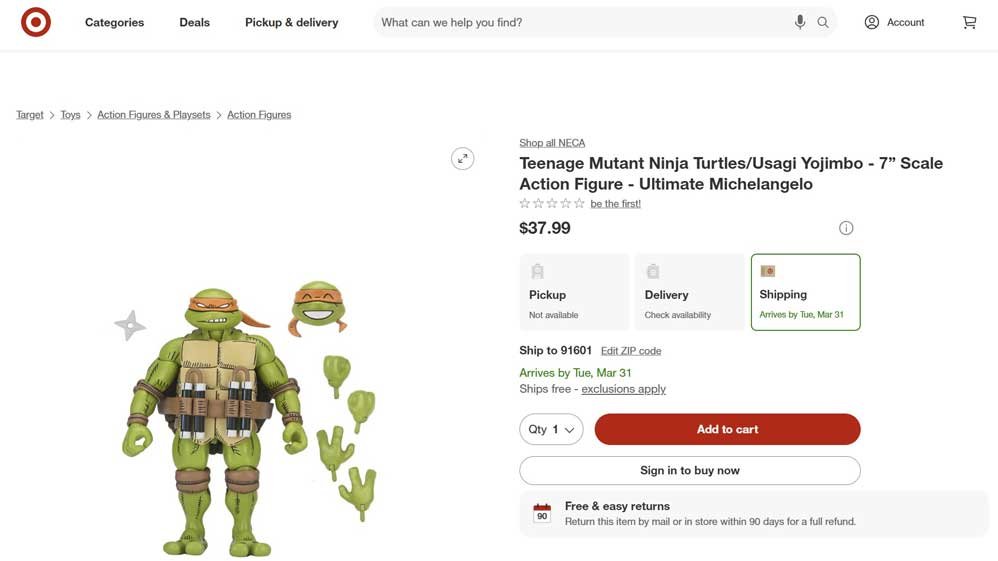
Task: Click the Target bullseye logo
Action: click(x=36, y=22)
